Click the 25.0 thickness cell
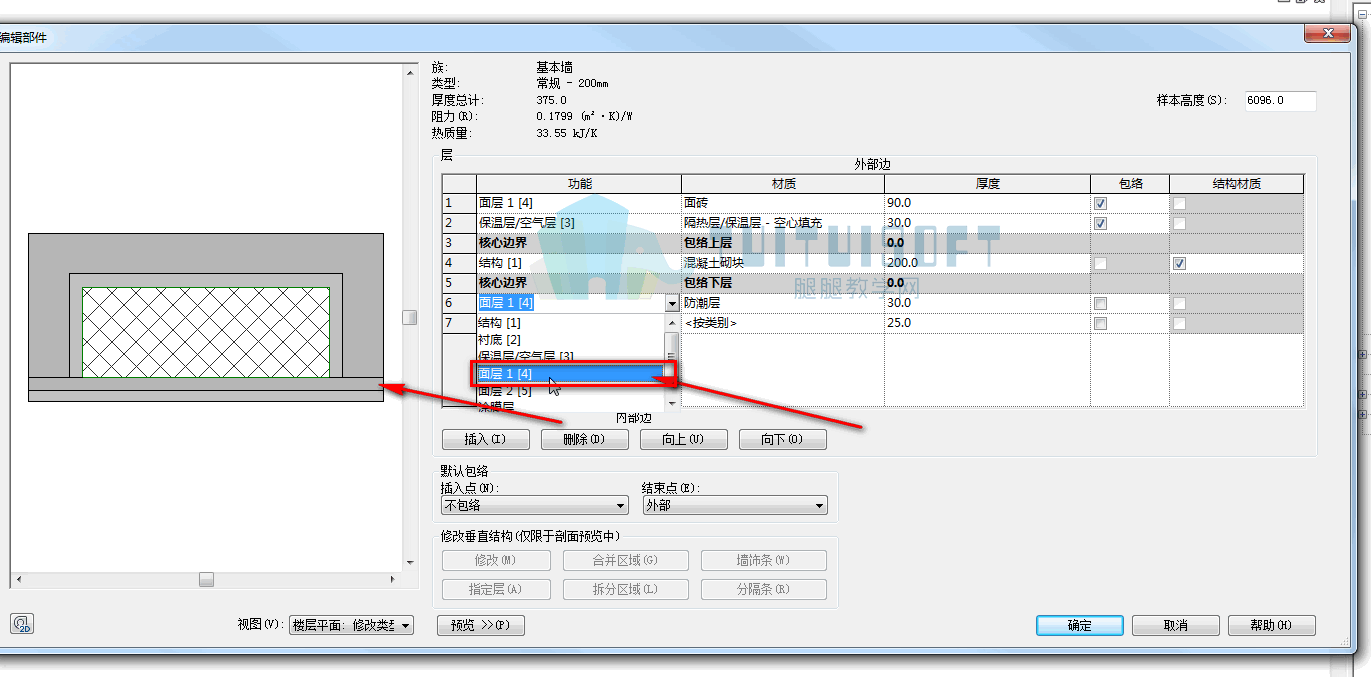 (x=987, y=323)
